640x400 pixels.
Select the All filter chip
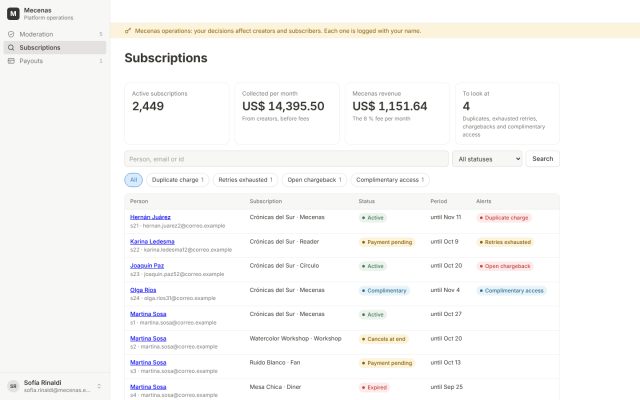point(133,180)
